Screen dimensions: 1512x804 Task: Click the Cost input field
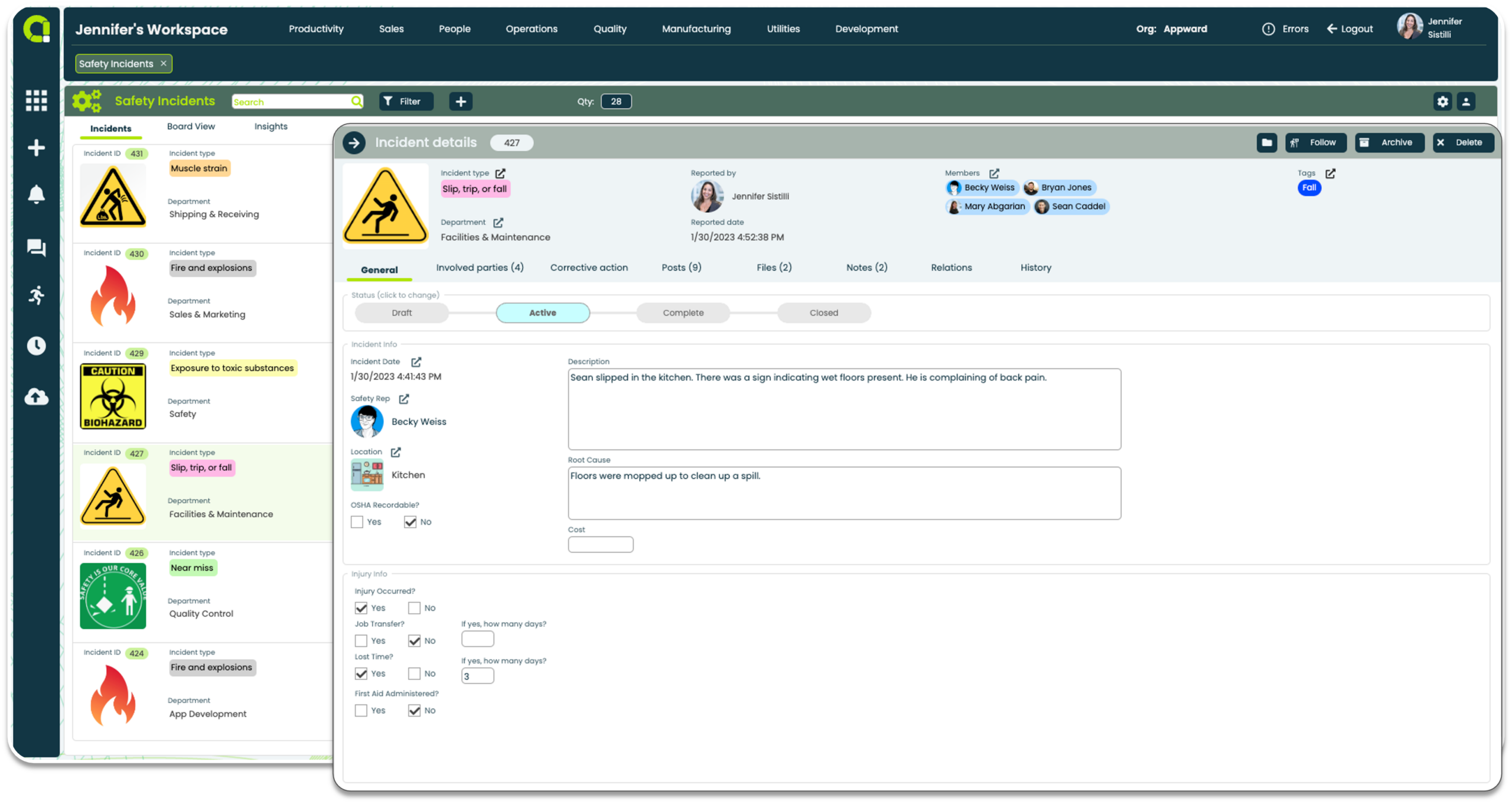coord(600,544)
